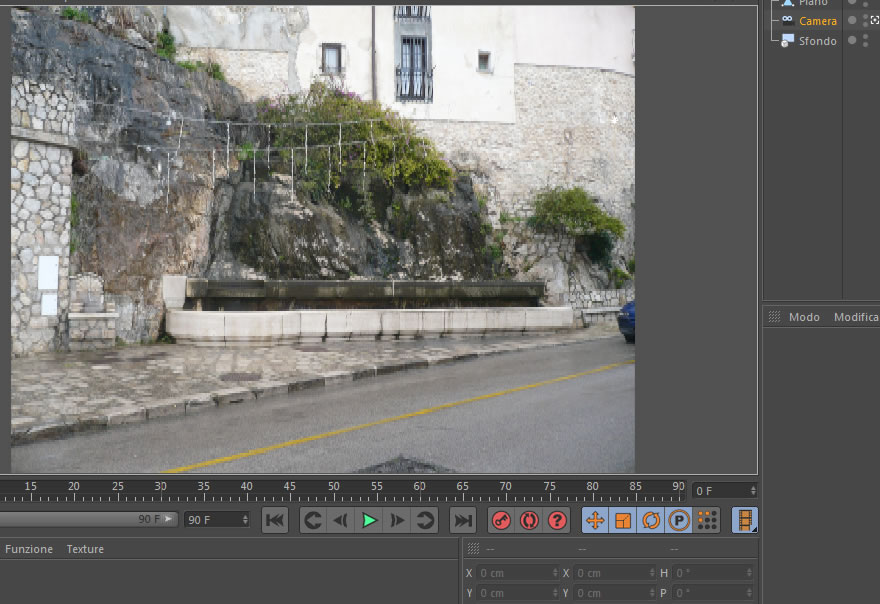
Task: Select the Sfondo object
Action: [x=818, y=41]
